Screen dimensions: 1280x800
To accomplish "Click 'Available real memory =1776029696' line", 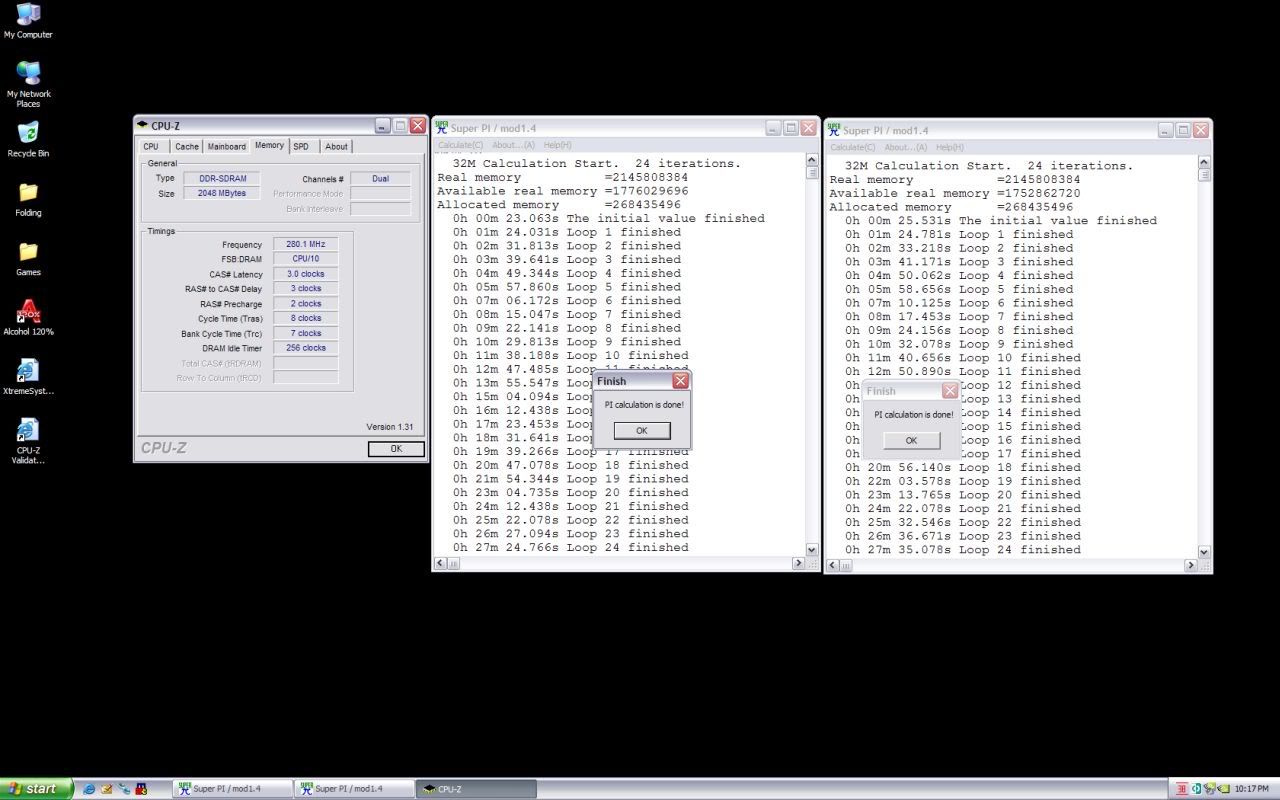I will [x=563, y=191].
